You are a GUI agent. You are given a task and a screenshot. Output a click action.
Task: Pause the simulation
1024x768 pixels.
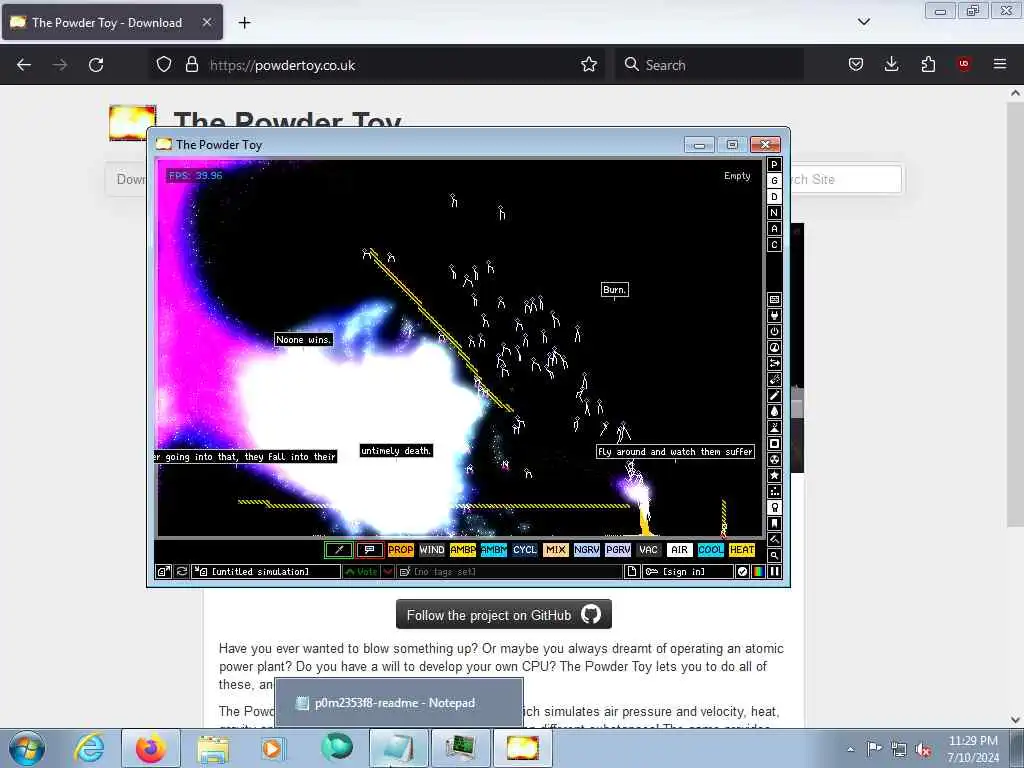775,571
